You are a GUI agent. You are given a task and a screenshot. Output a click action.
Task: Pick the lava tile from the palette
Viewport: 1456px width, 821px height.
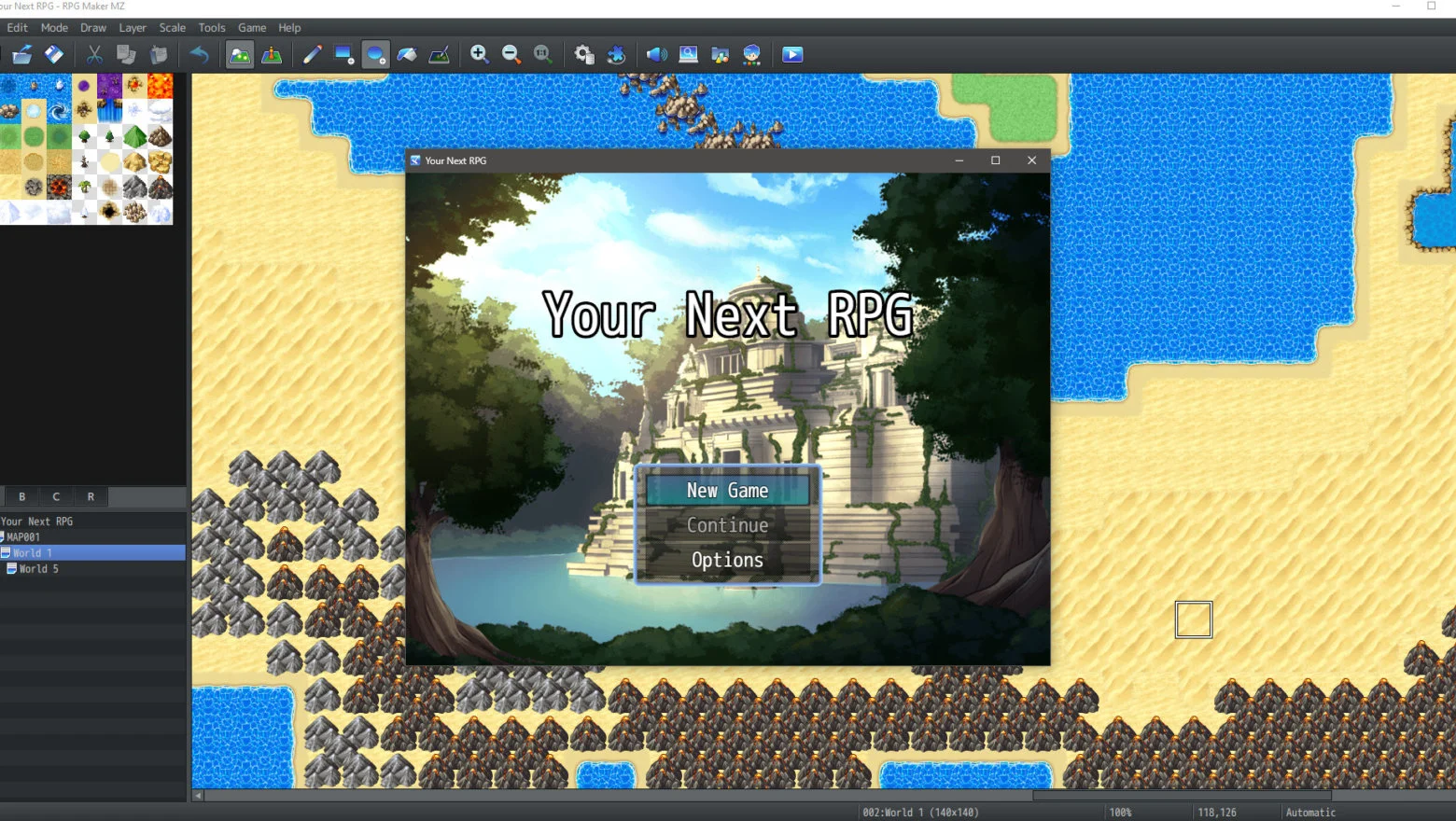click(161, 87)
